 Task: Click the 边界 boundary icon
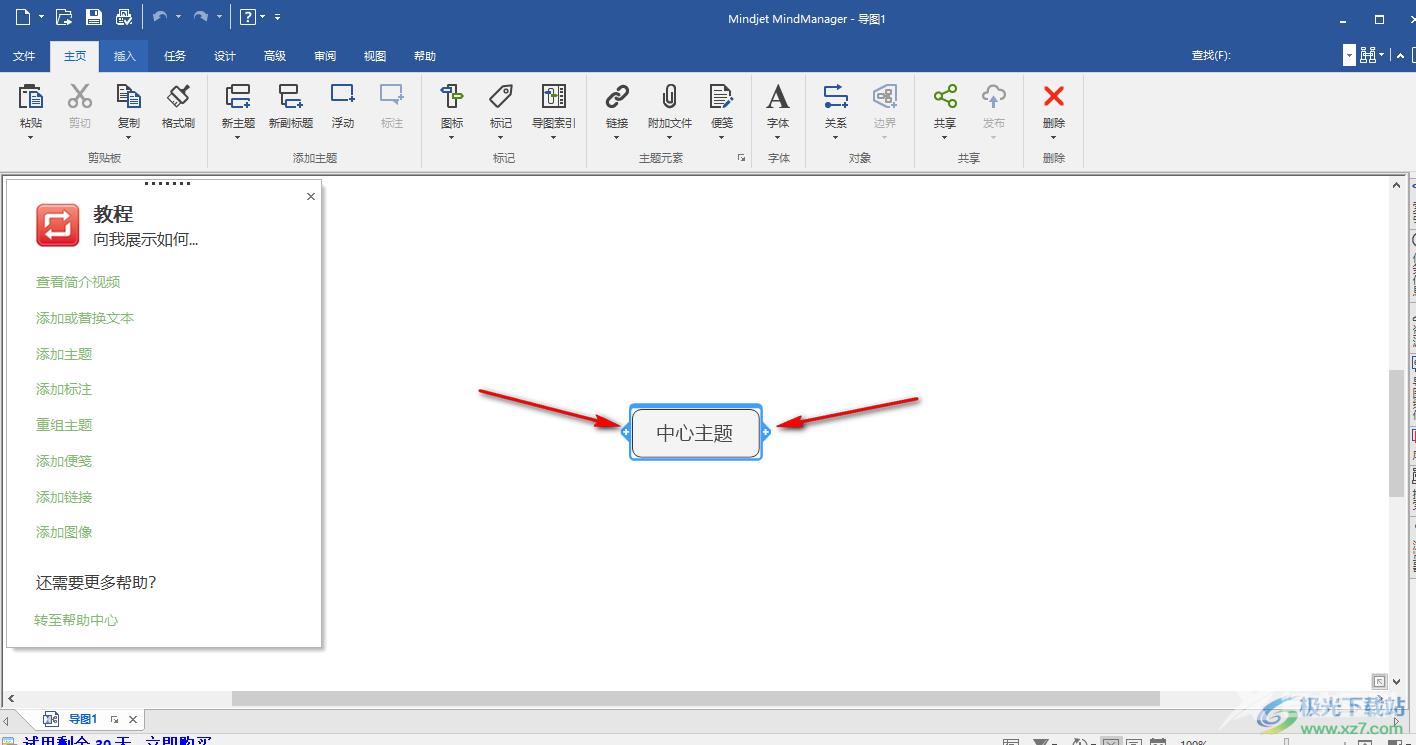click(885, 97)
